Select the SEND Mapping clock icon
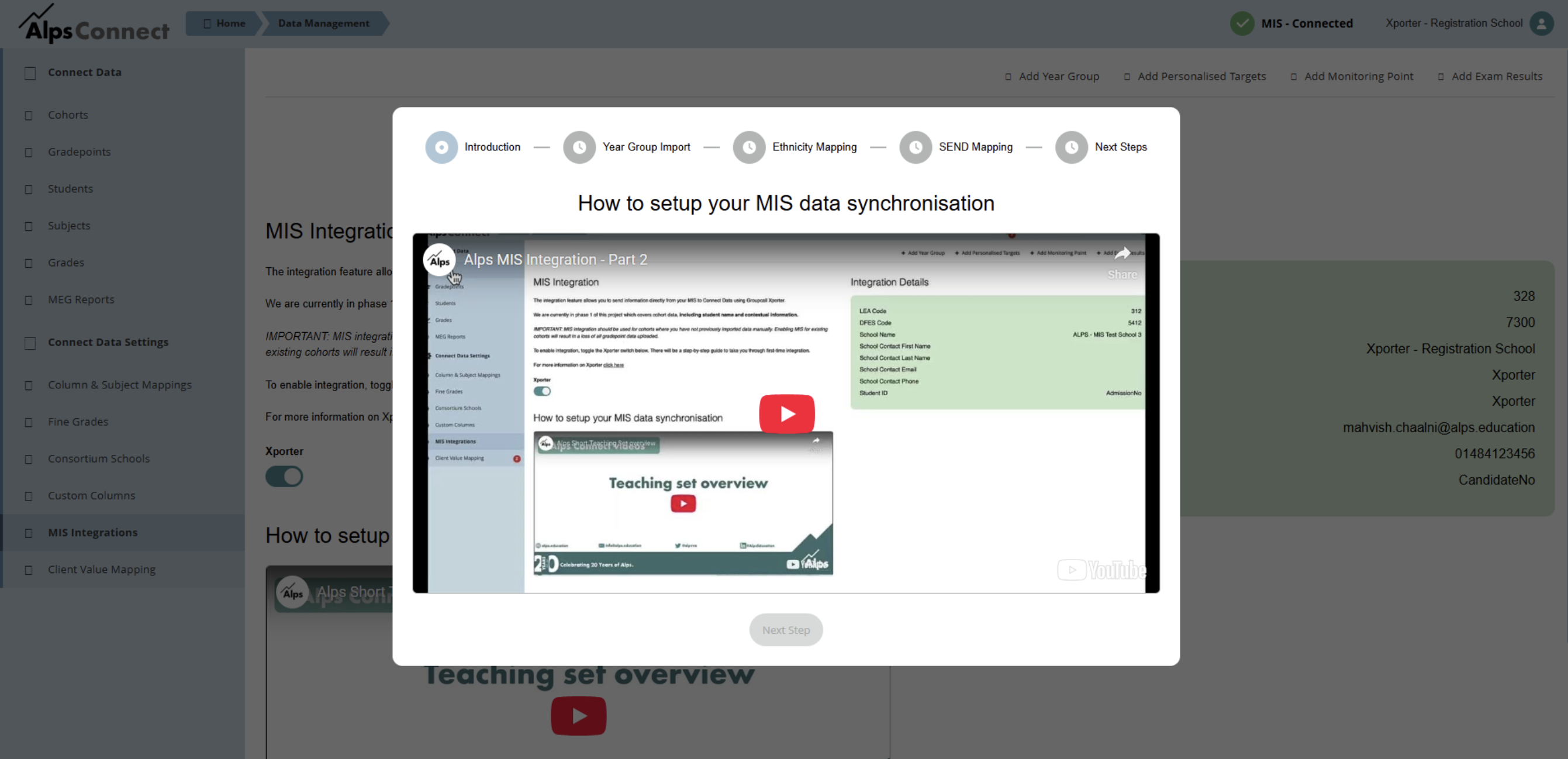 click(916, 147)
